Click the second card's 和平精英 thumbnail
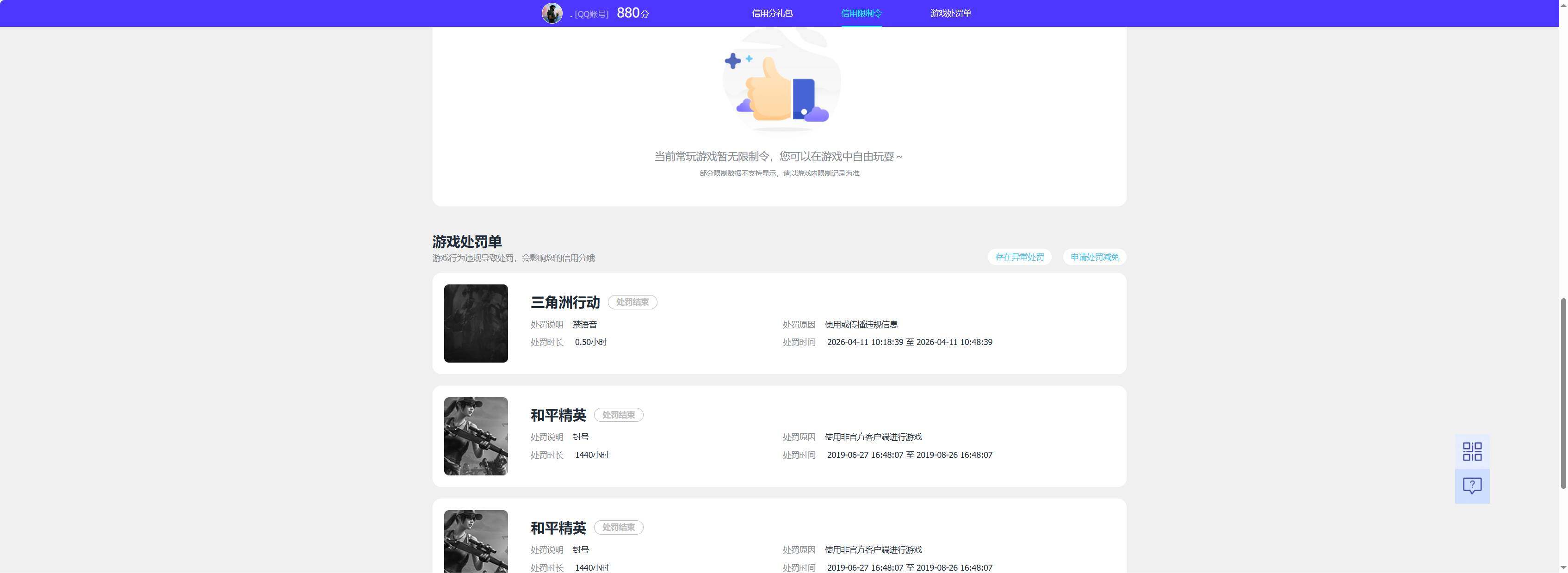 [476, 436]
